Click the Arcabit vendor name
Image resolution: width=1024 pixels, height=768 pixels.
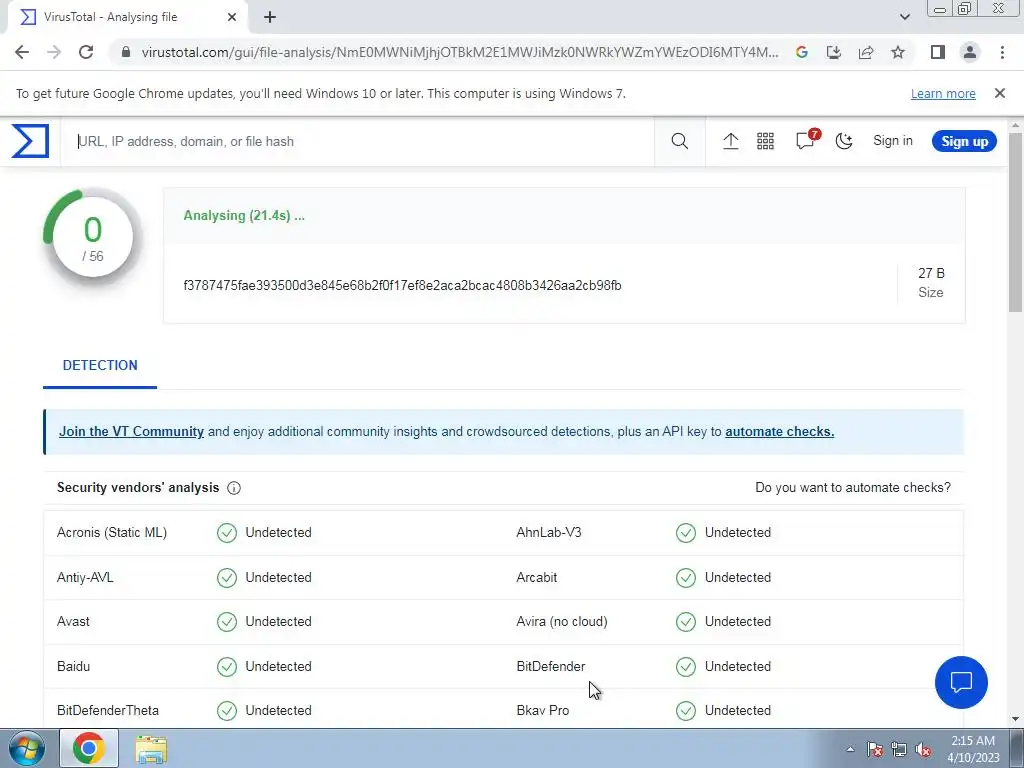537,577
